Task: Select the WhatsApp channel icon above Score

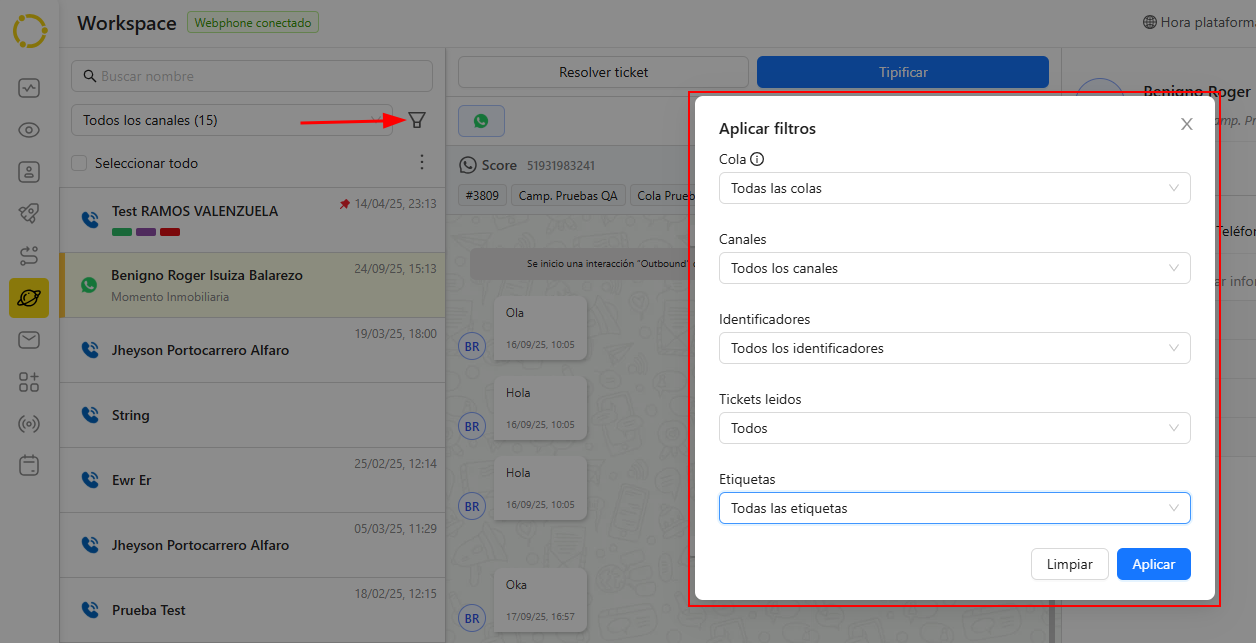Action: (x=481, y=121)
